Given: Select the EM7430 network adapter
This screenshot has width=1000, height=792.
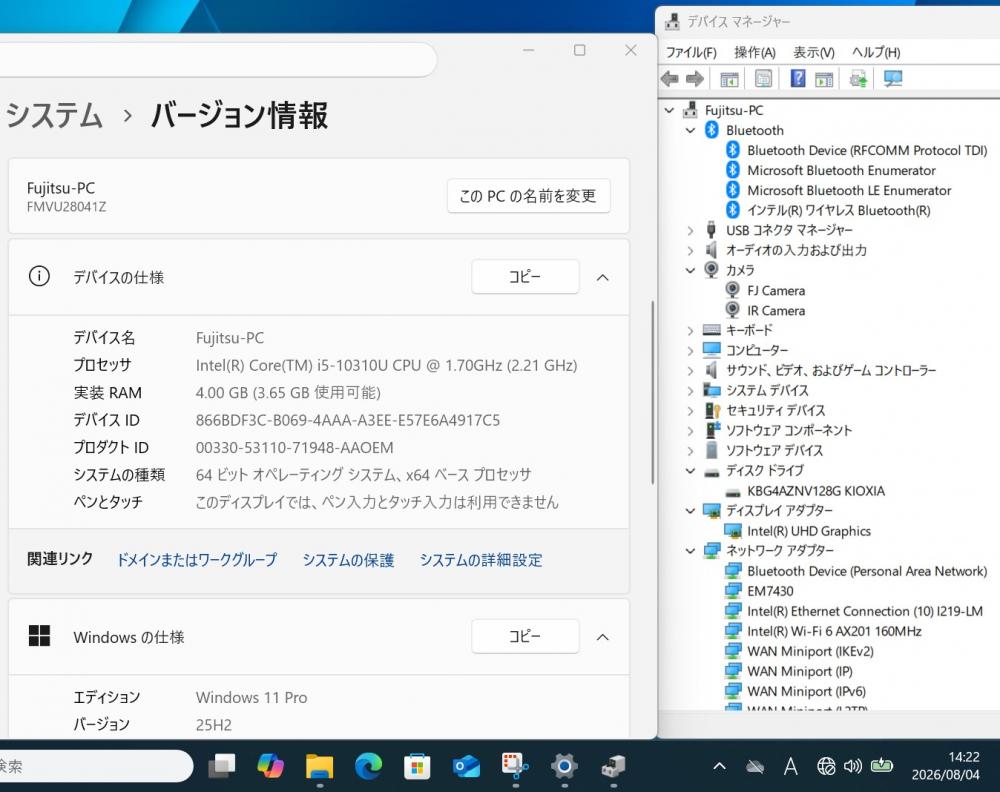Looking at the screenshot, I should click(x=770, y=591).
